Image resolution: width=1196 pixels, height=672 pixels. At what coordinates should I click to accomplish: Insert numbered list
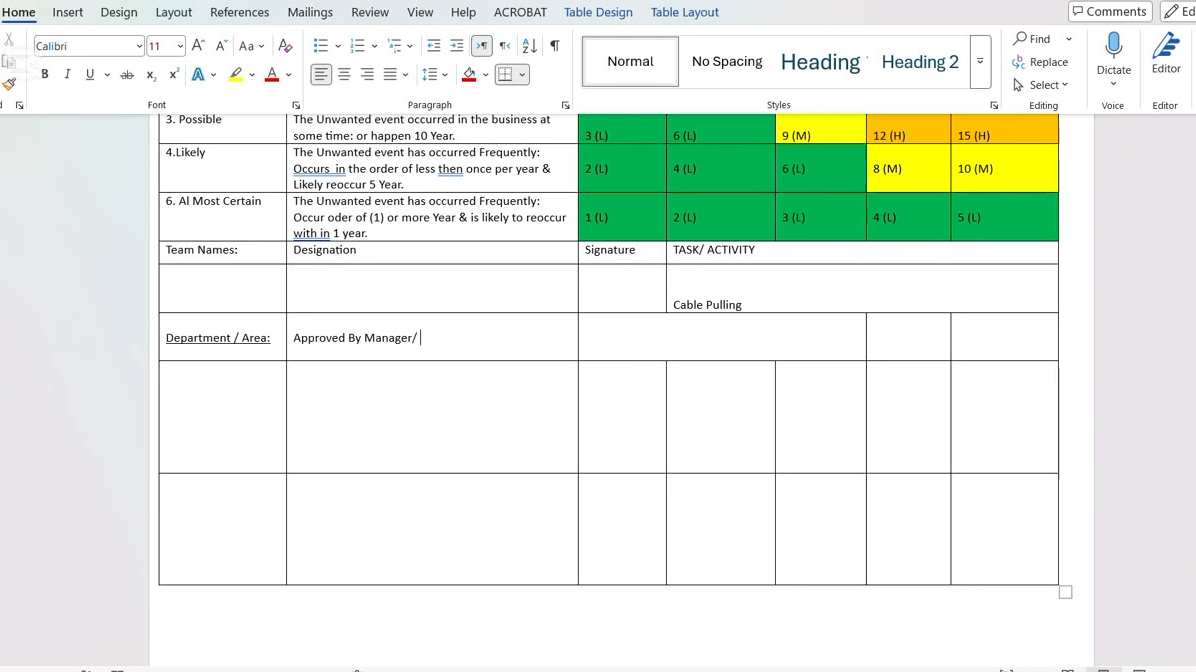(357, 46)
